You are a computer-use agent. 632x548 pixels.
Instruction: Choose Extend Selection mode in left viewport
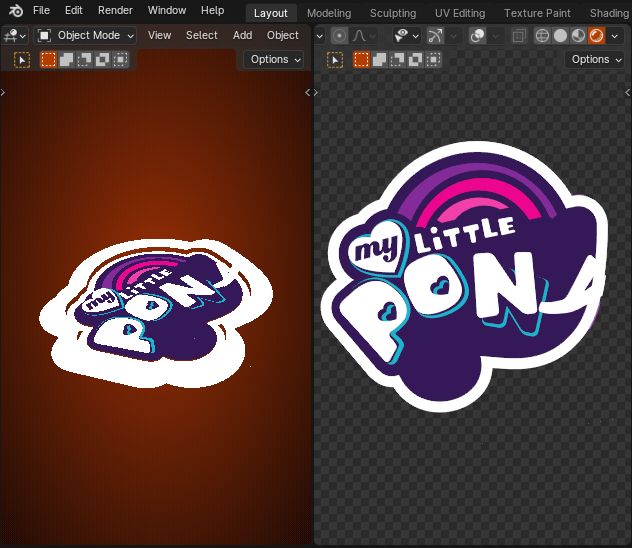(67, 60)
